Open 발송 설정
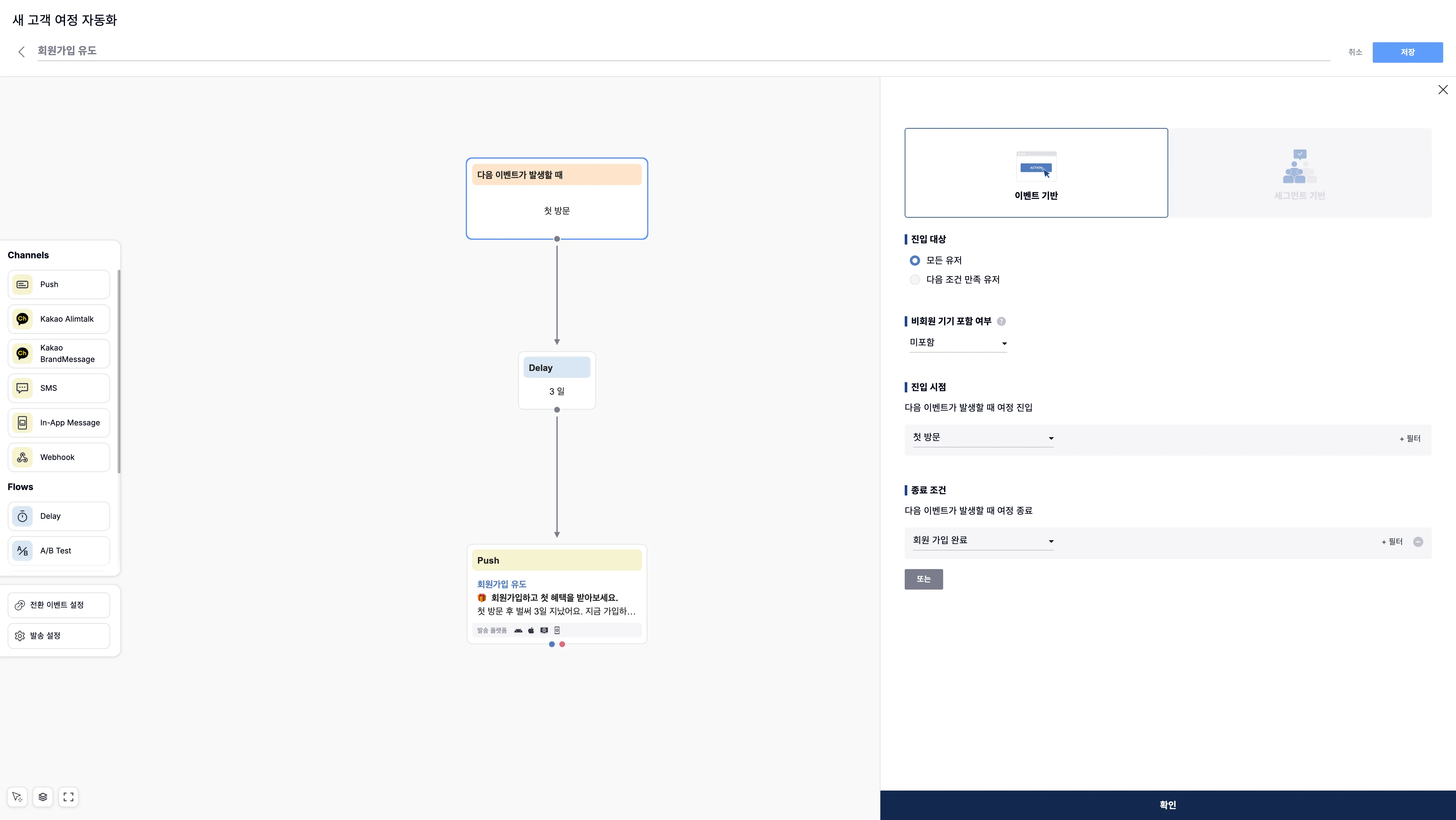Viewport: 1456px width, 820px height. [x=59, y=636]
